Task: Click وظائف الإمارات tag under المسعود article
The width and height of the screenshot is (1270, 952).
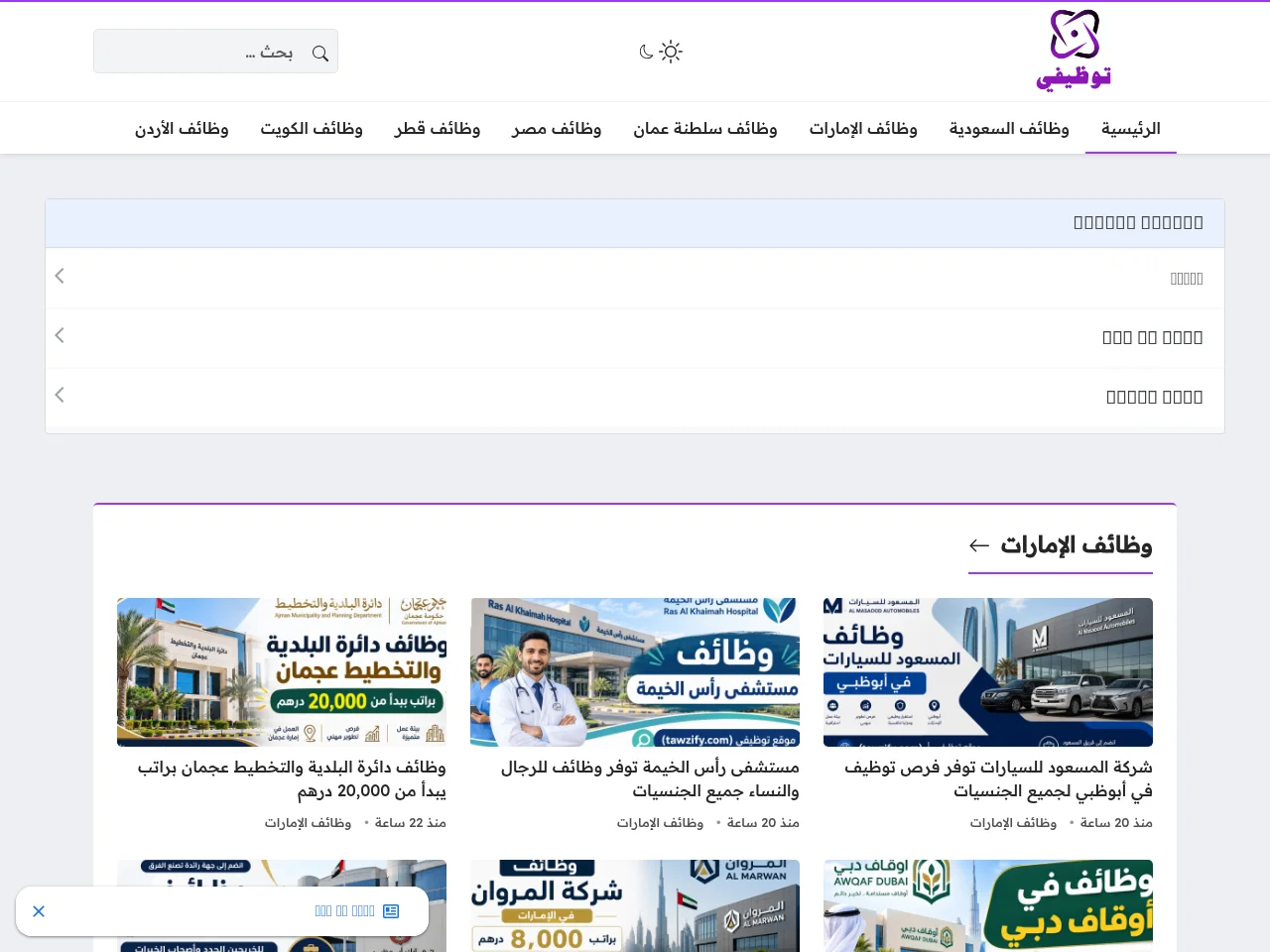Action: (x=1013, y=823)
